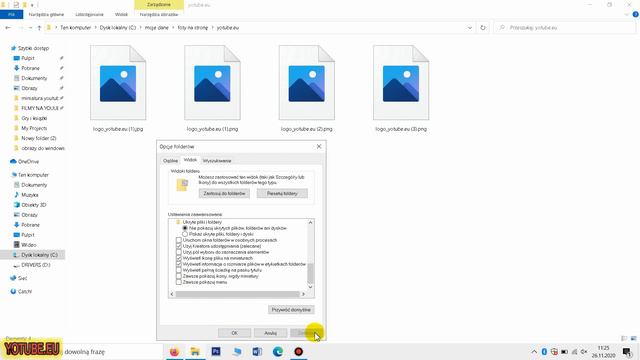This screenshot has height=360, width=640.
Task: Select radio Pokaż ukryte pliki, foldery i dyski
Action: click(x=185, y=234)
